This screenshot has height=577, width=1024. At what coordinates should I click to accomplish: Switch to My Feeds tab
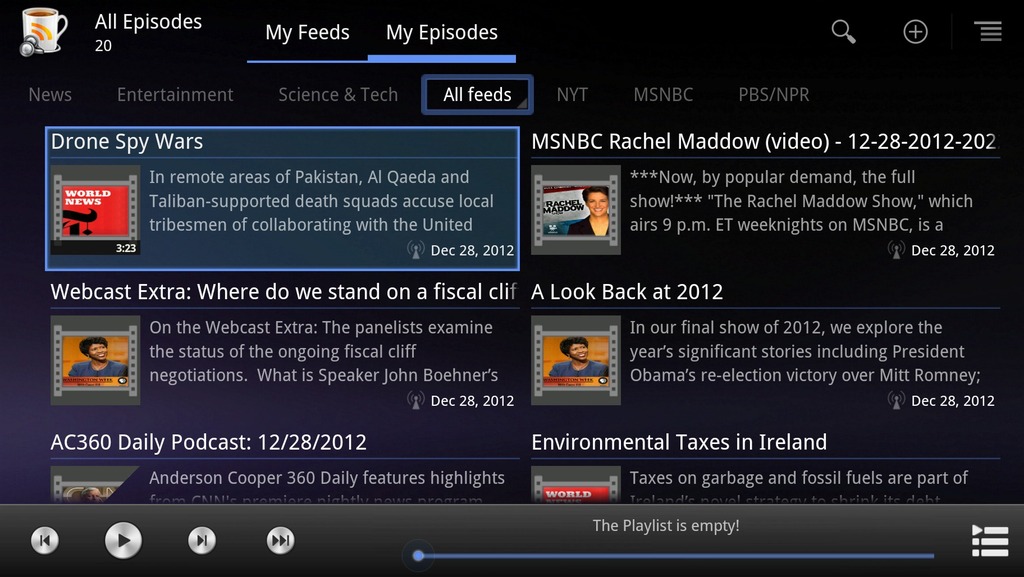tap(307, 33)
